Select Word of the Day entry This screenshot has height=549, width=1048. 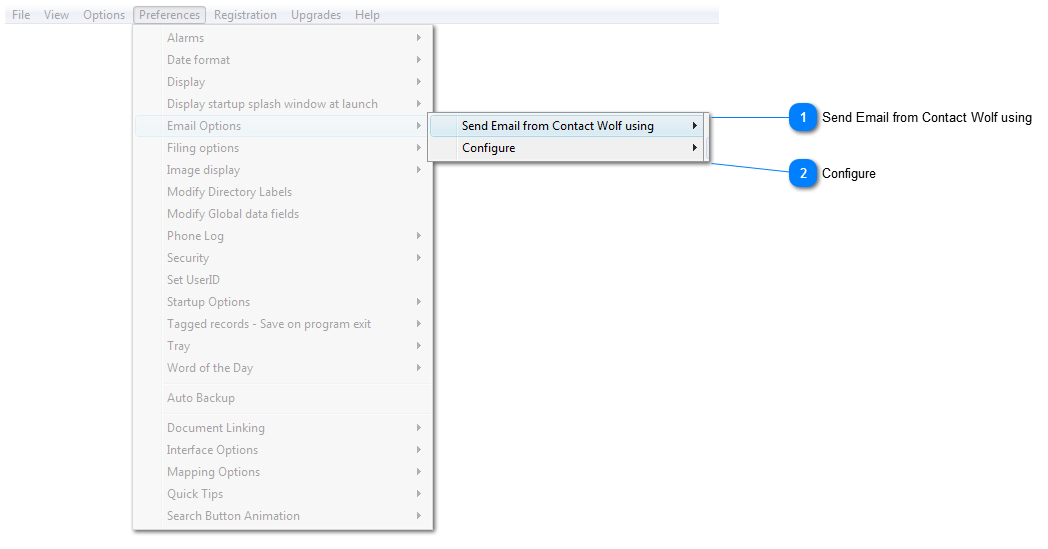(x=283, y=368)
